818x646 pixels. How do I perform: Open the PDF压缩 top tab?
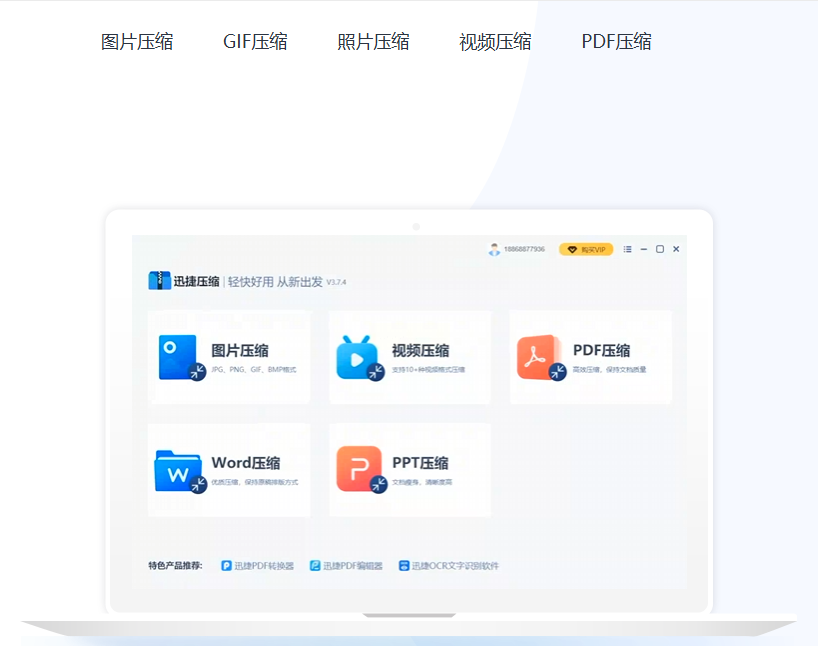coord(616,42)
